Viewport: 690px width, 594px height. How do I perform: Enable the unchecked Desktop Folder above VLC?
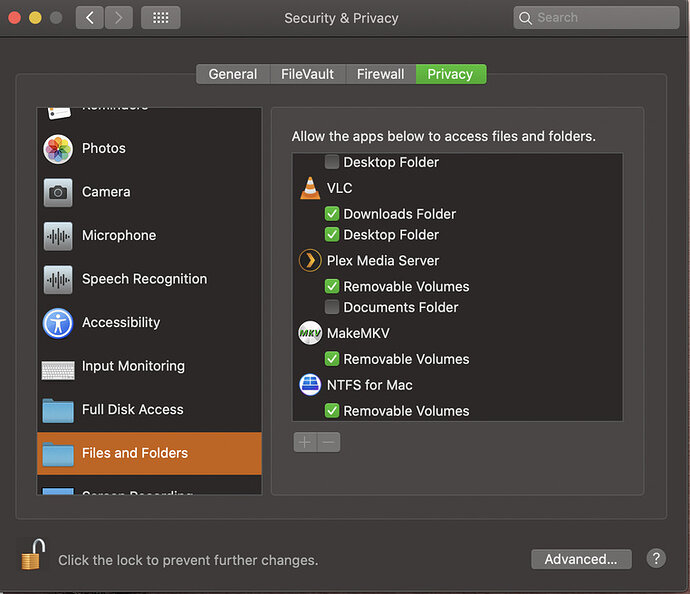click(332, 162)
